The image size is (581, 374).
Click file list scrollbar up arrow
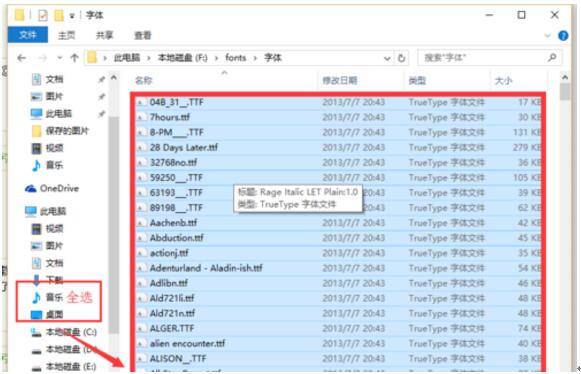(x=565, y=77)
